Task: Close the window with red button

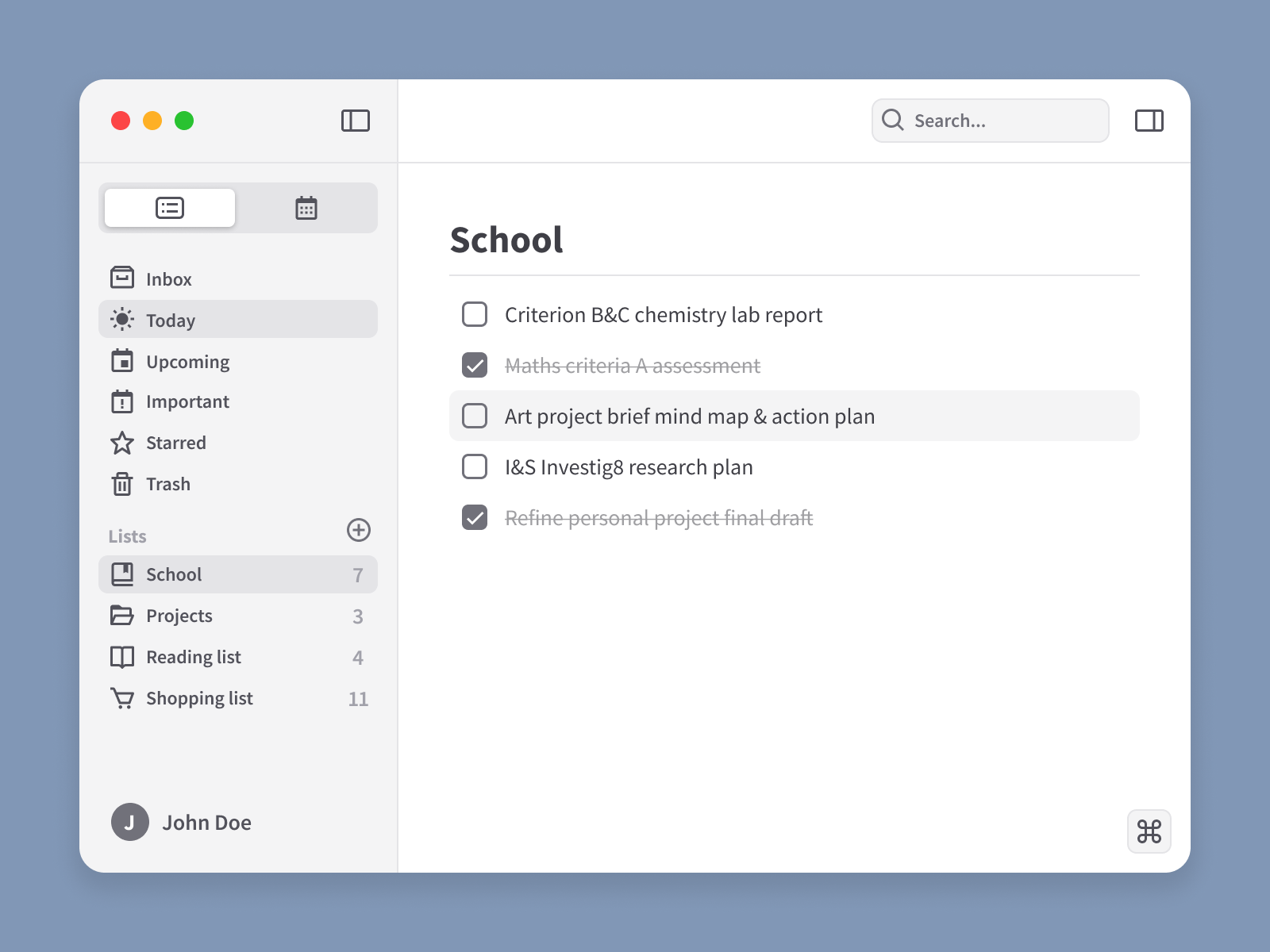Action: [x=121, y=121]
